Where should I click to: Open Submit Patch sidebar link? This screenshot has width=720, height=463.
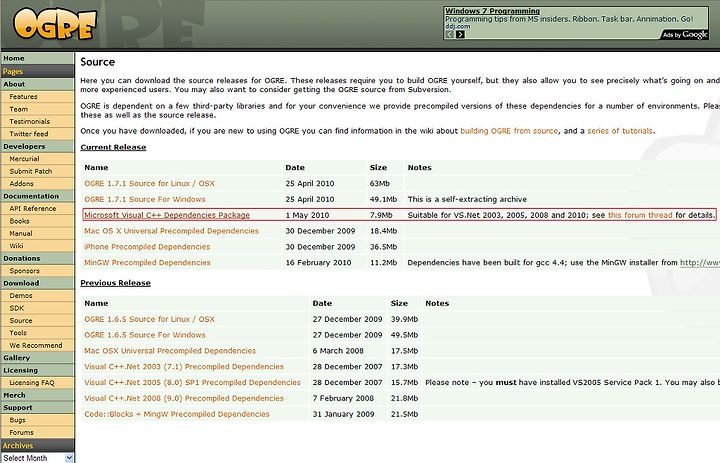coord(31,171)
